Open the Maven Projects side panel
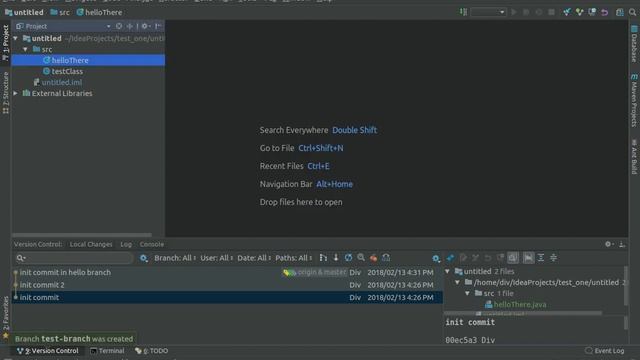640x360 pixels. [x=634, y=100]
